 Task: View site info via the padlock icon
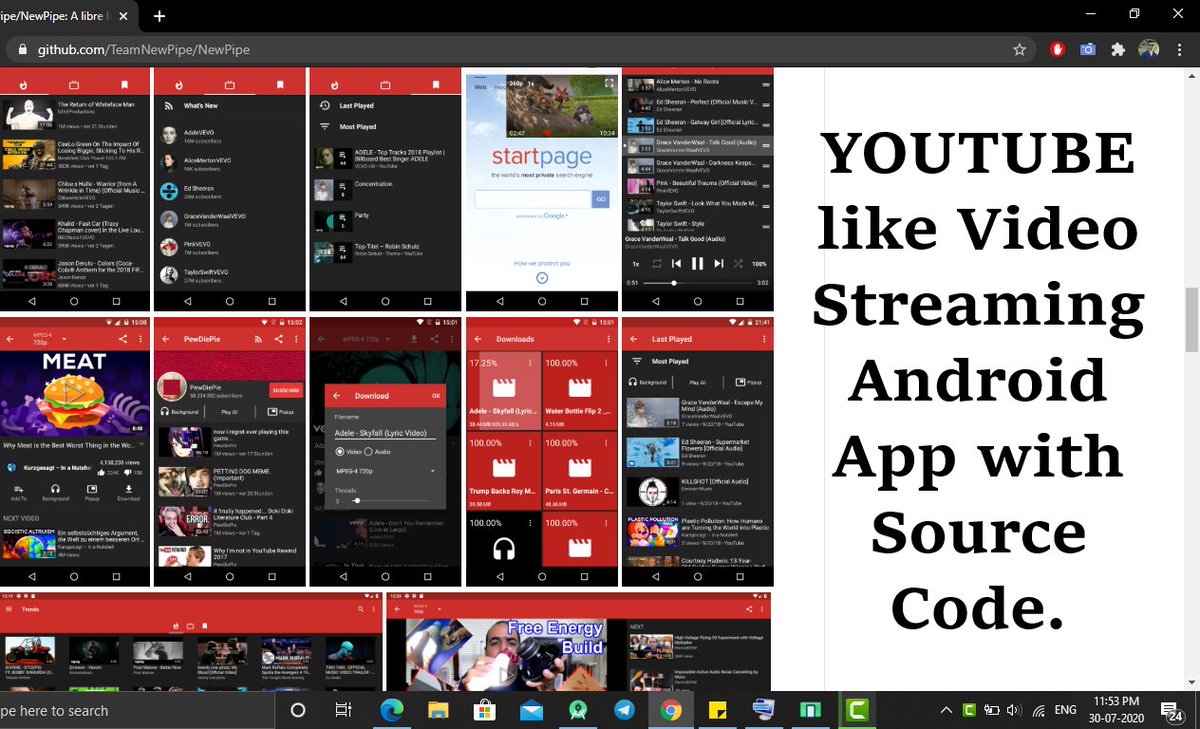click(x=23, y=49)
